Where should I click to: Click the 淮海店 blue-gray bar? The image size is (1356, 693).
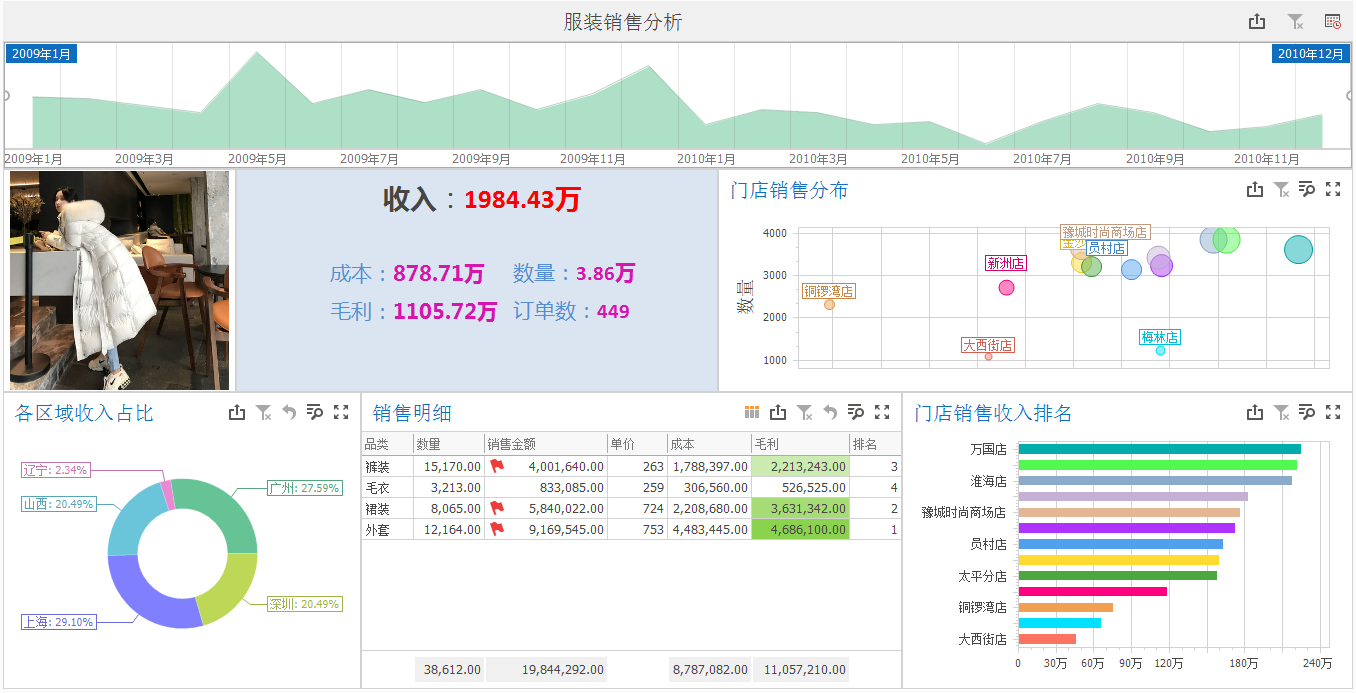(x=1155, y=481)
